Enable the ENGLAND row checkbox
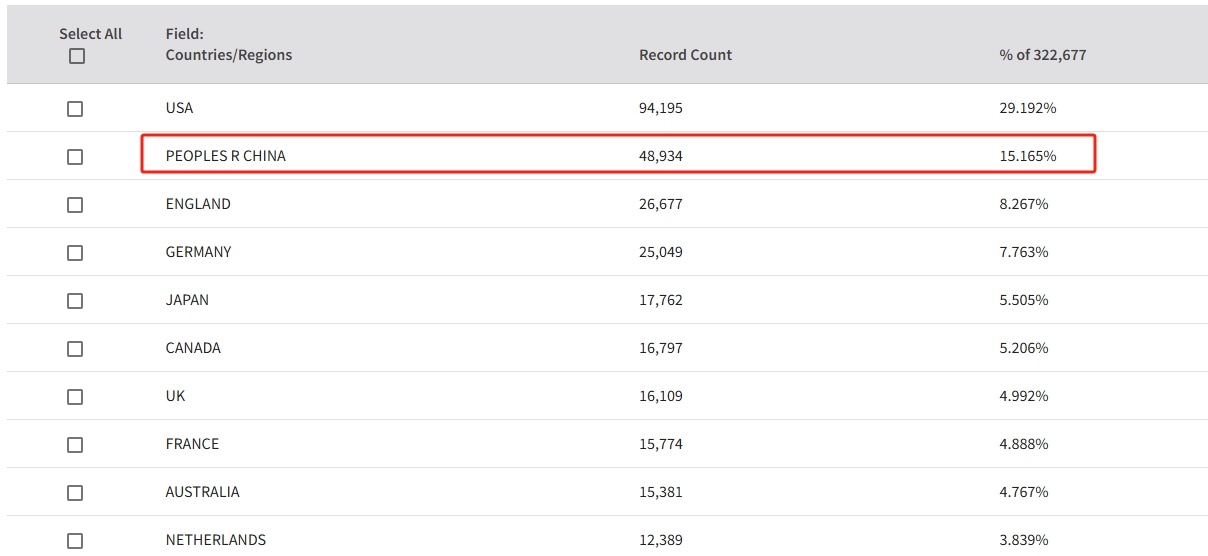 (75, 205)
